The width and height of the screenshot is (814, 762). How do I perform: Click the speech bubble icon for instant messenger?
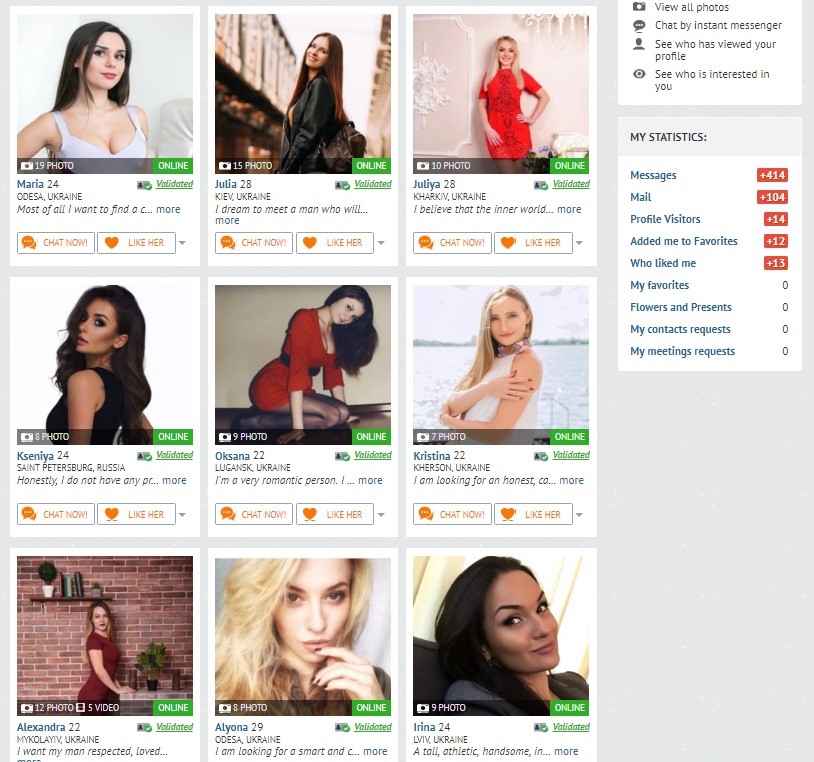[x=639, y=25]
